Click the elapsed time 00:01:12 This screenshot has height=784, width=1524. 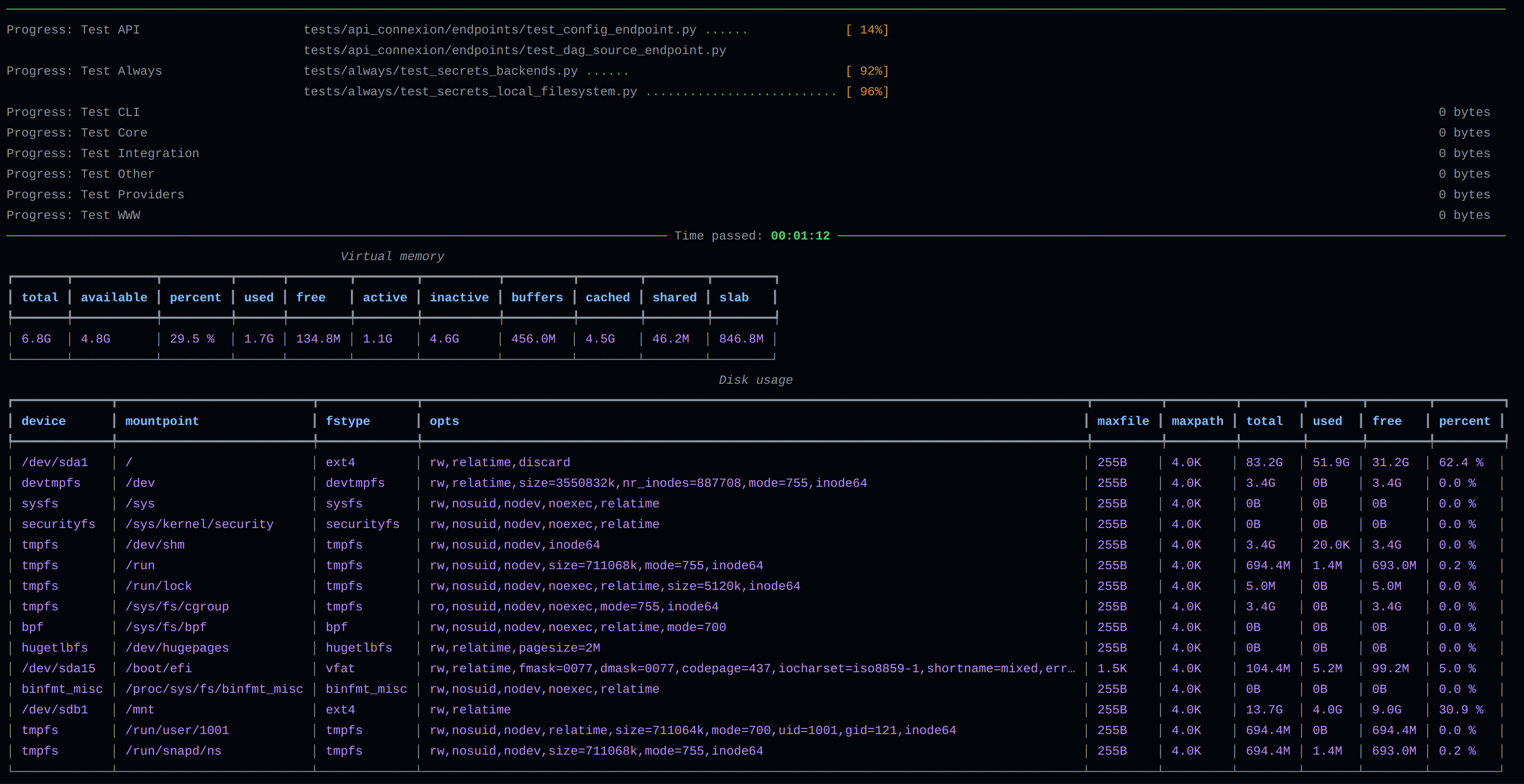coord(800,236)
